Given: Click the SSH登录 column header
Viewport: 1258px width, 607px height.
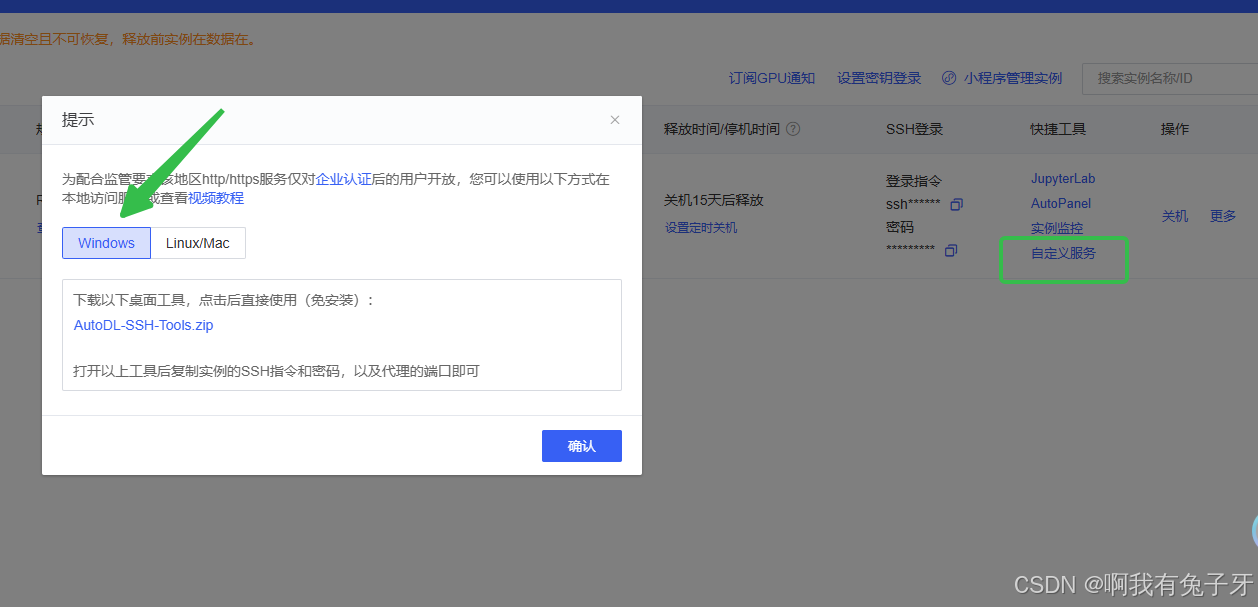Looking at the screenshot, I should pyautogui.click(x=914, y=129).
